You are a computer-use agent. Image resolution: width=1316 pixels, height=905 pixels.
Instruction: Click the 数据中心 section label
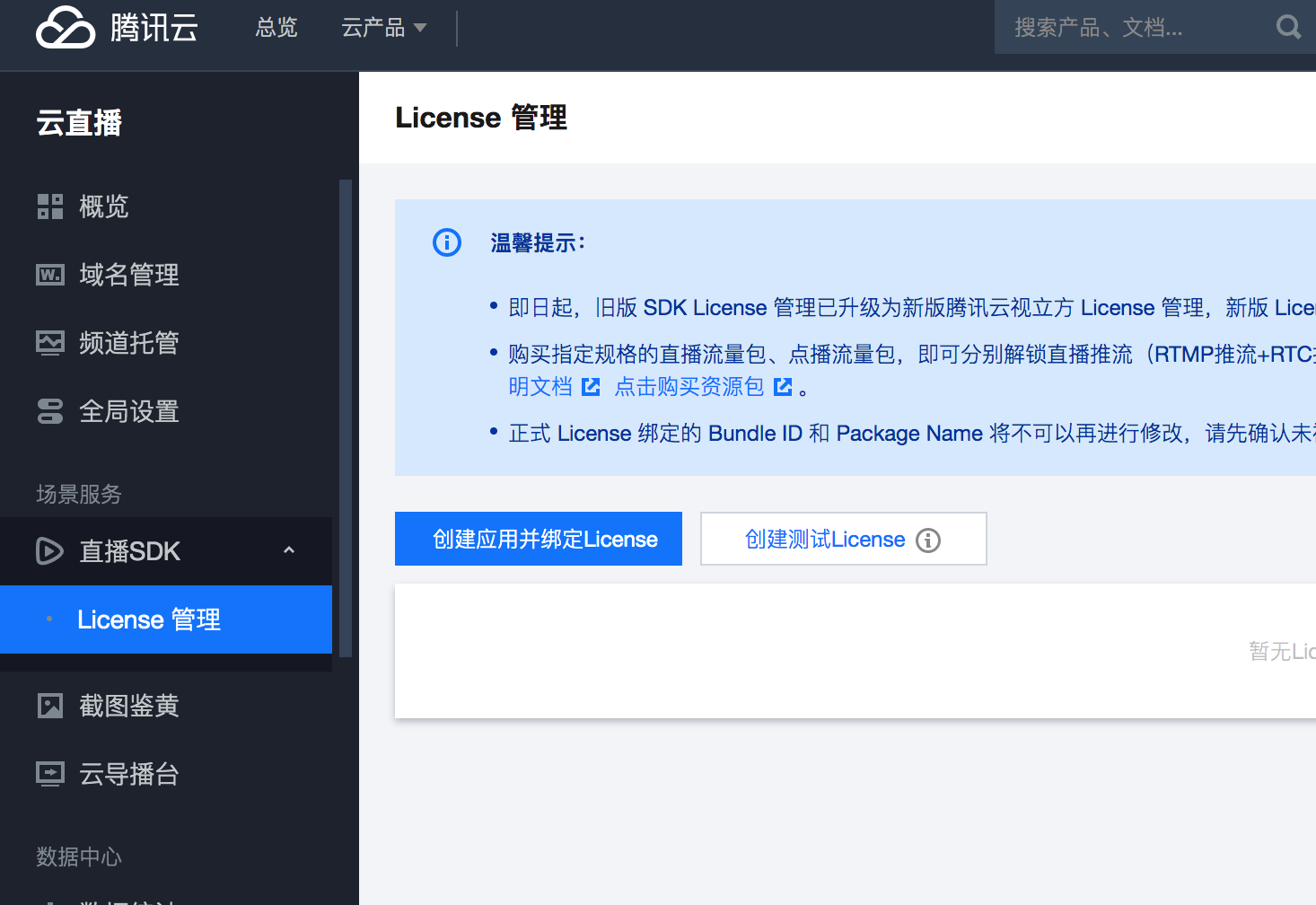(x=79, y=857)
